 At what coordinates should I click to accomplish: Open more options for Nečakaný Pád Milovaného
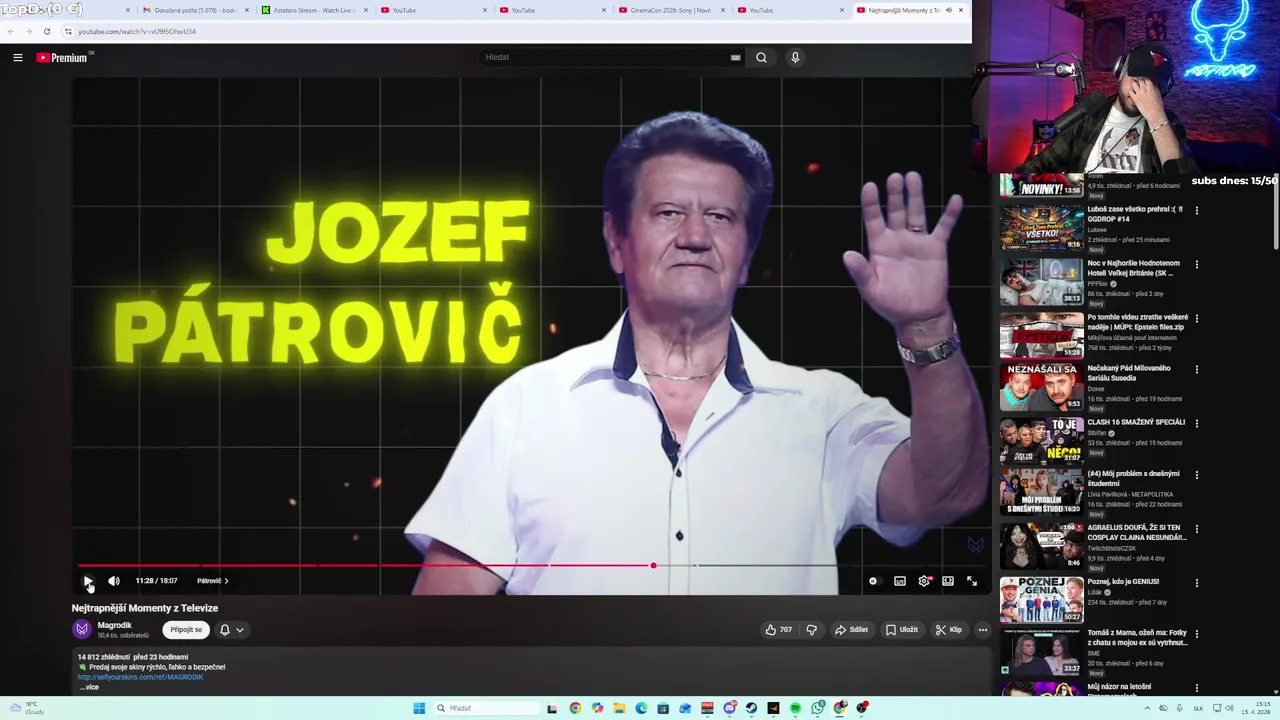(1196, 370)
